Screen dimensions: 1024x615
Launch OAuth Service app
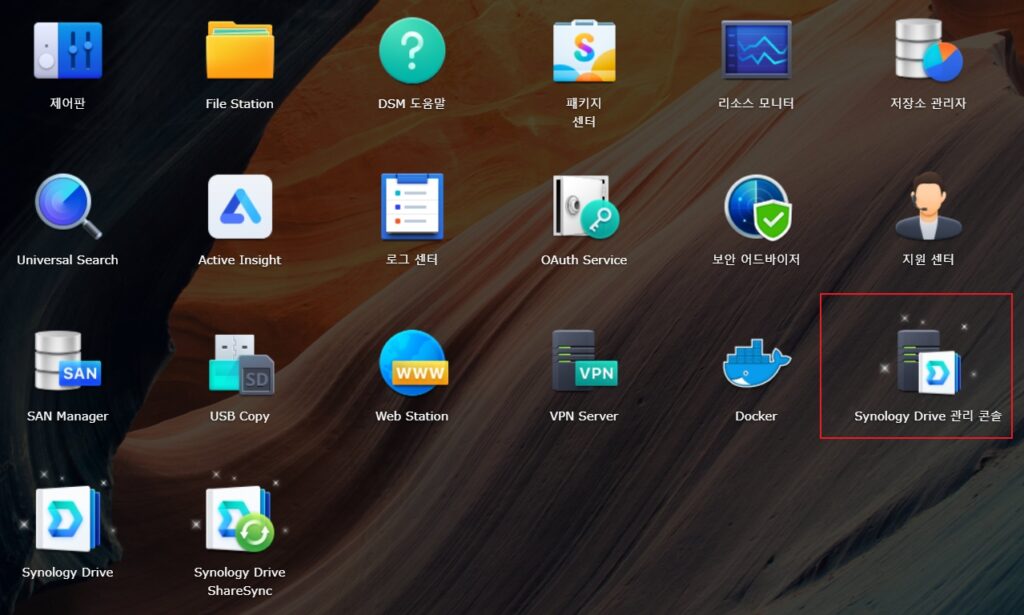tap(584, 207)
